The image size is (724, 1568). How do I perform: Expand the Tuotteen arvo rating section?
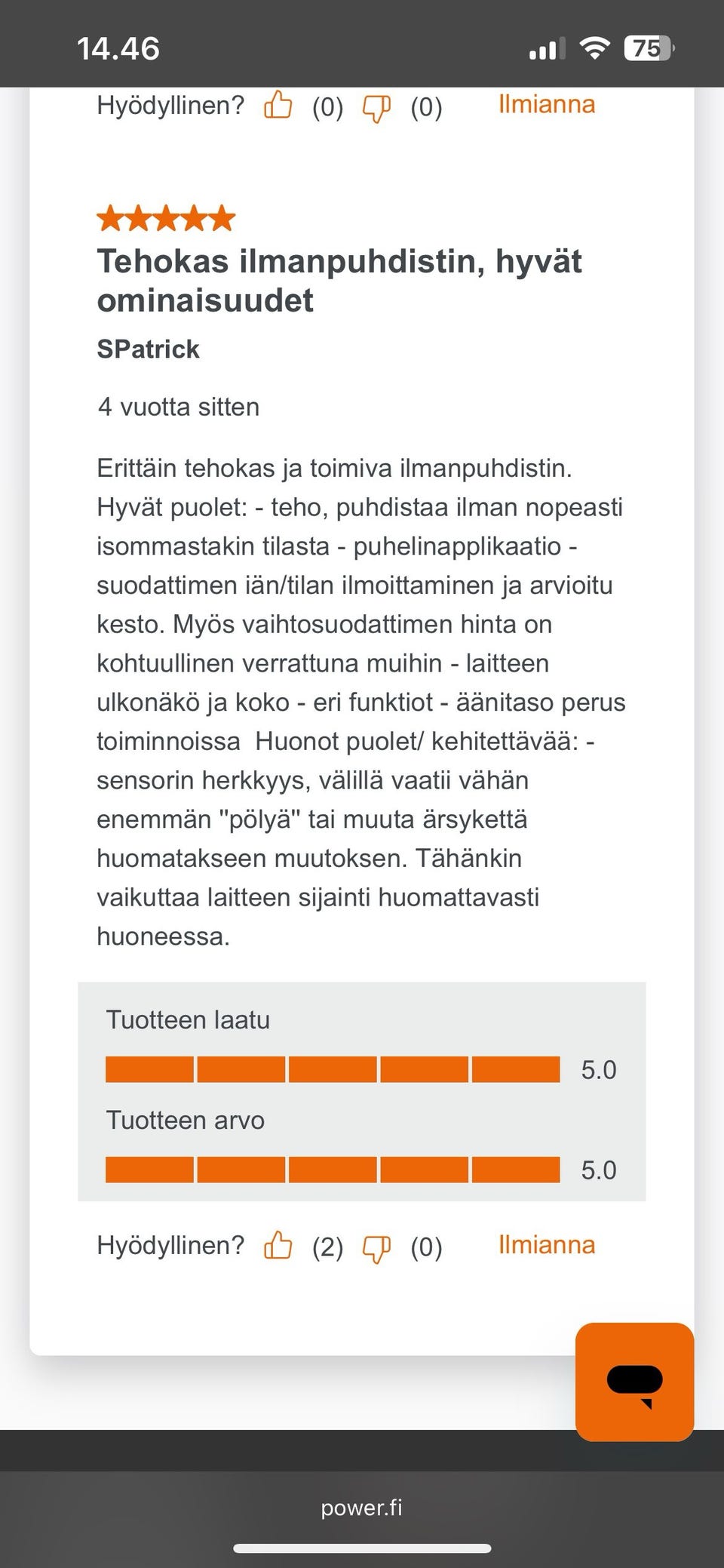(185, 1121)
